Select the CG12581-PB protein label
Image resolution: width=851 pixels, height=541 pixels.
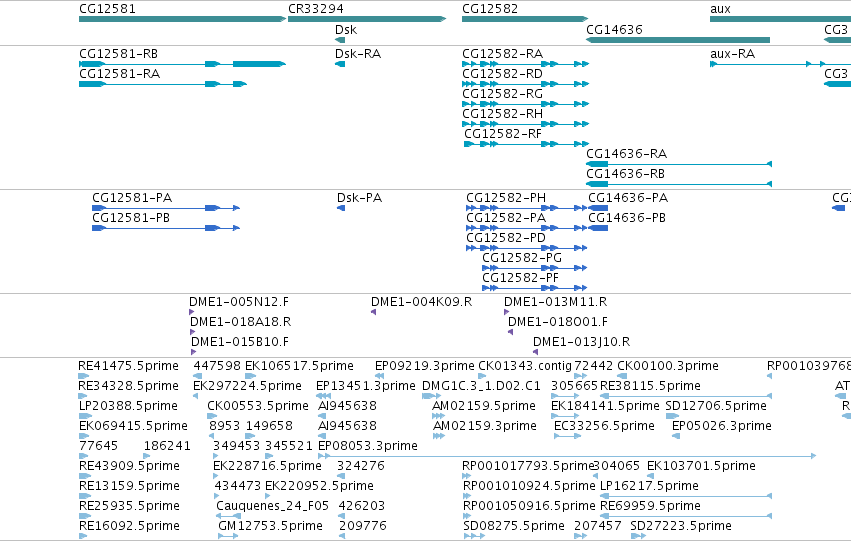(131, 218)
